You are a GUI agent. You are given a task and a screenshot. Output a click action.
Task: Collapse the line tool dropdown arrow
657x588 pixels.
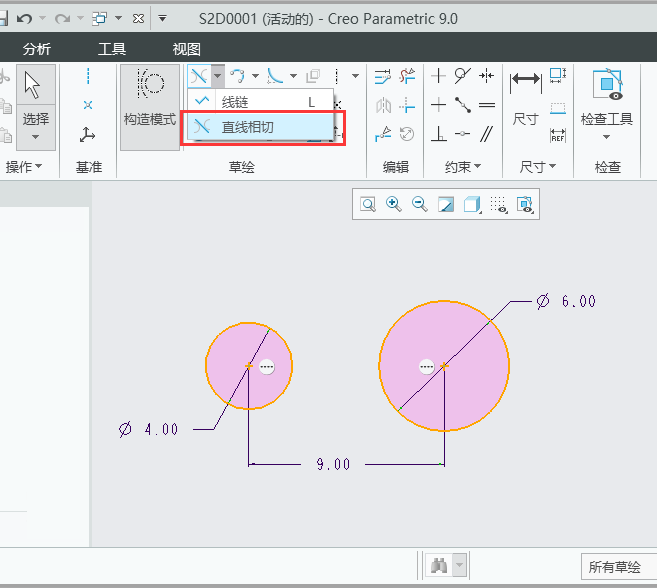[x=217, y=76]
